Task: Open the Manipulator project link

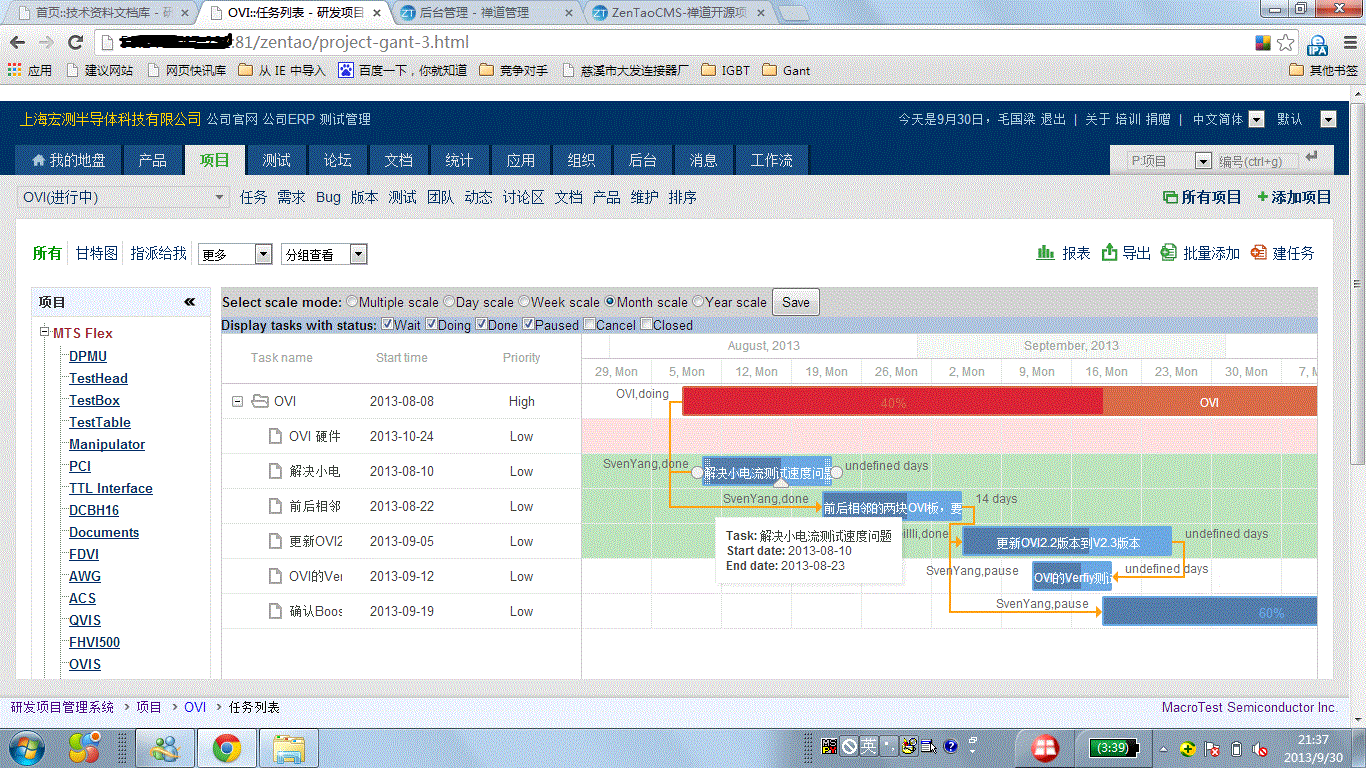Action: [x=107, y=444]
